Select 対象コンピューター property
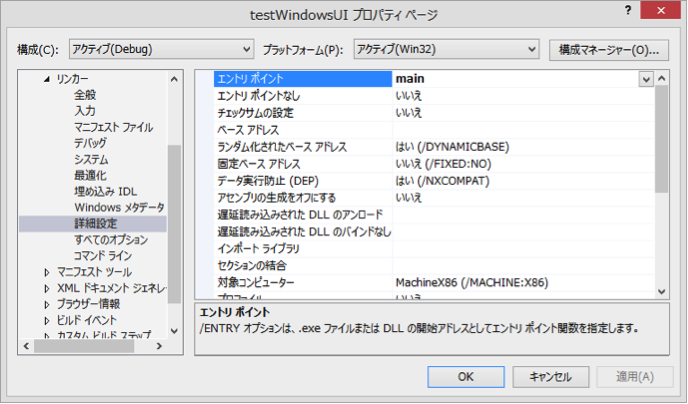The height and width of the screenshot is (404, 688). click(256, 282)
